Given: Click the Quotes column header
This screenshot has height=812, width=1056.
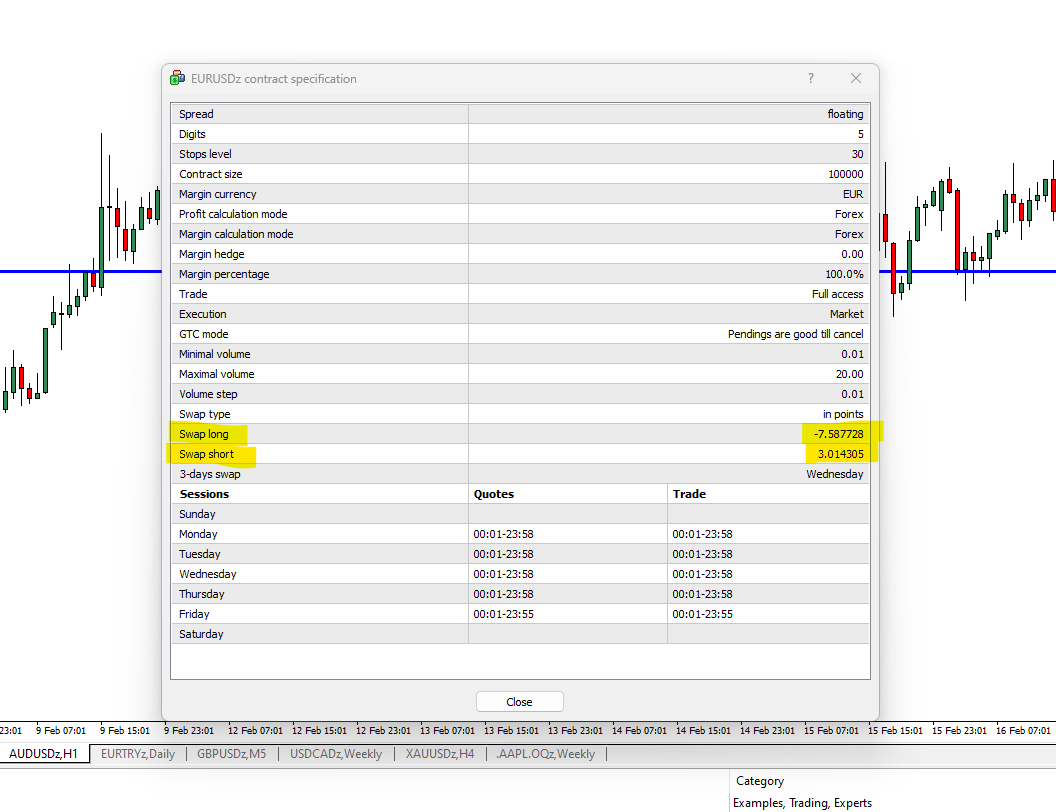Looking at the screenshot, I should click(494, 494).
